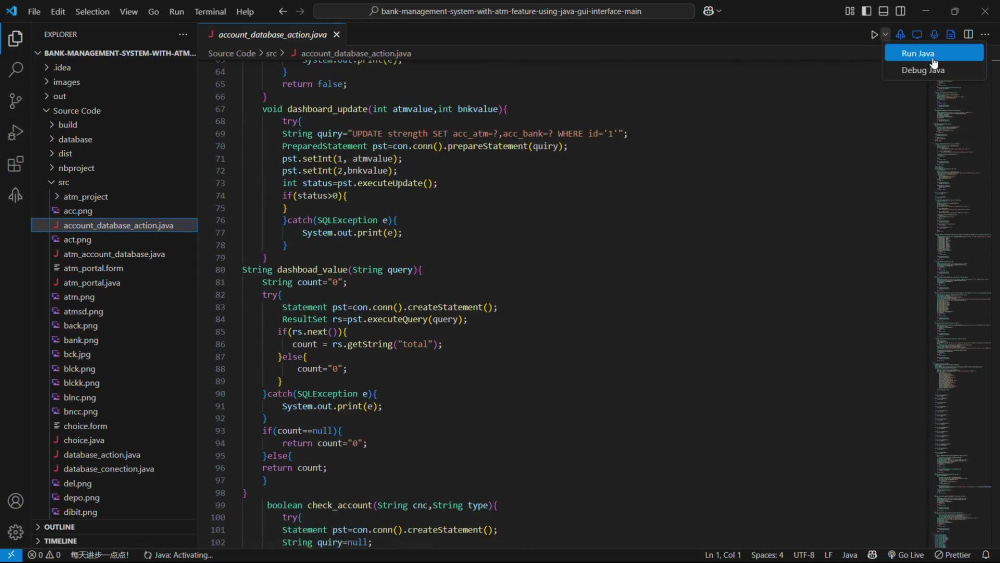Image resolution: width=1000 pixels, height=563 pixels.
Task: Open the Copilot icon in title bar
Action: tap(709, 11)
